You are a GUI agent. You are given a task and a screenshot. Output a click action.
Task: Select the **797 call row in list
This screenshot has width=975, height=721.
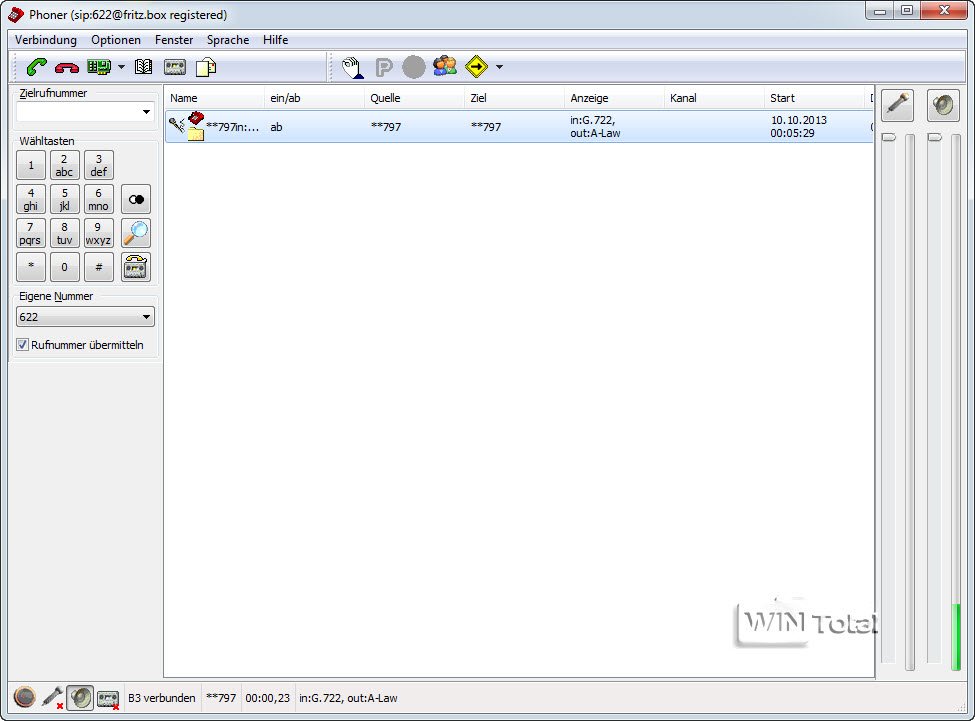point(519,127)
